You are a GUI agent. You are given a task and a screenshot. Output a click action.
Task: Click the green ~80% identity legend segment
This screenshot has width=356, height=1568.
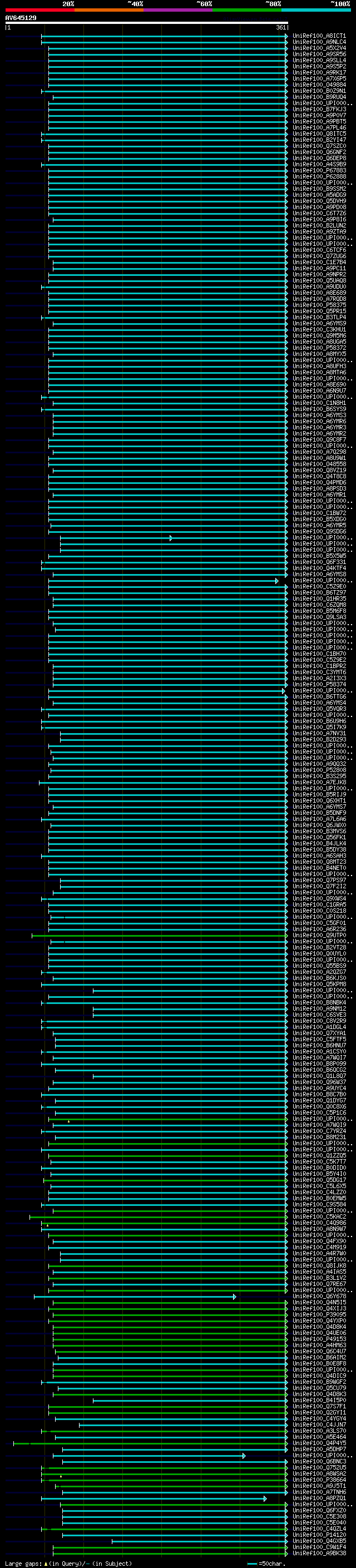click(x=247, y=10)
